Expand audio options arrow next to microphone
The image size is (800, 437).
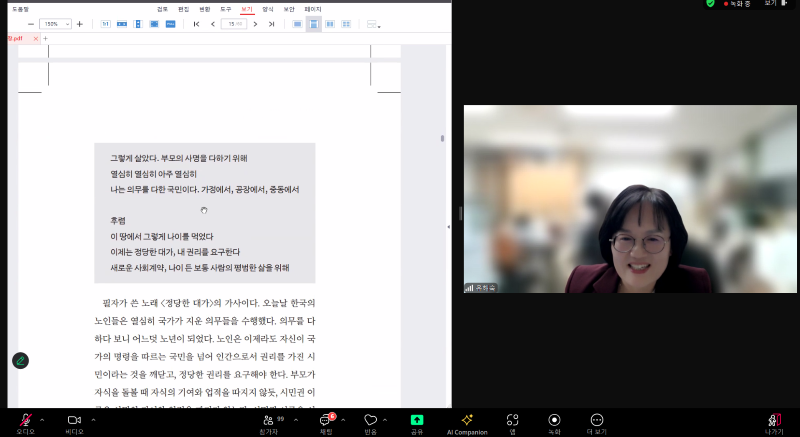point(44,418)
